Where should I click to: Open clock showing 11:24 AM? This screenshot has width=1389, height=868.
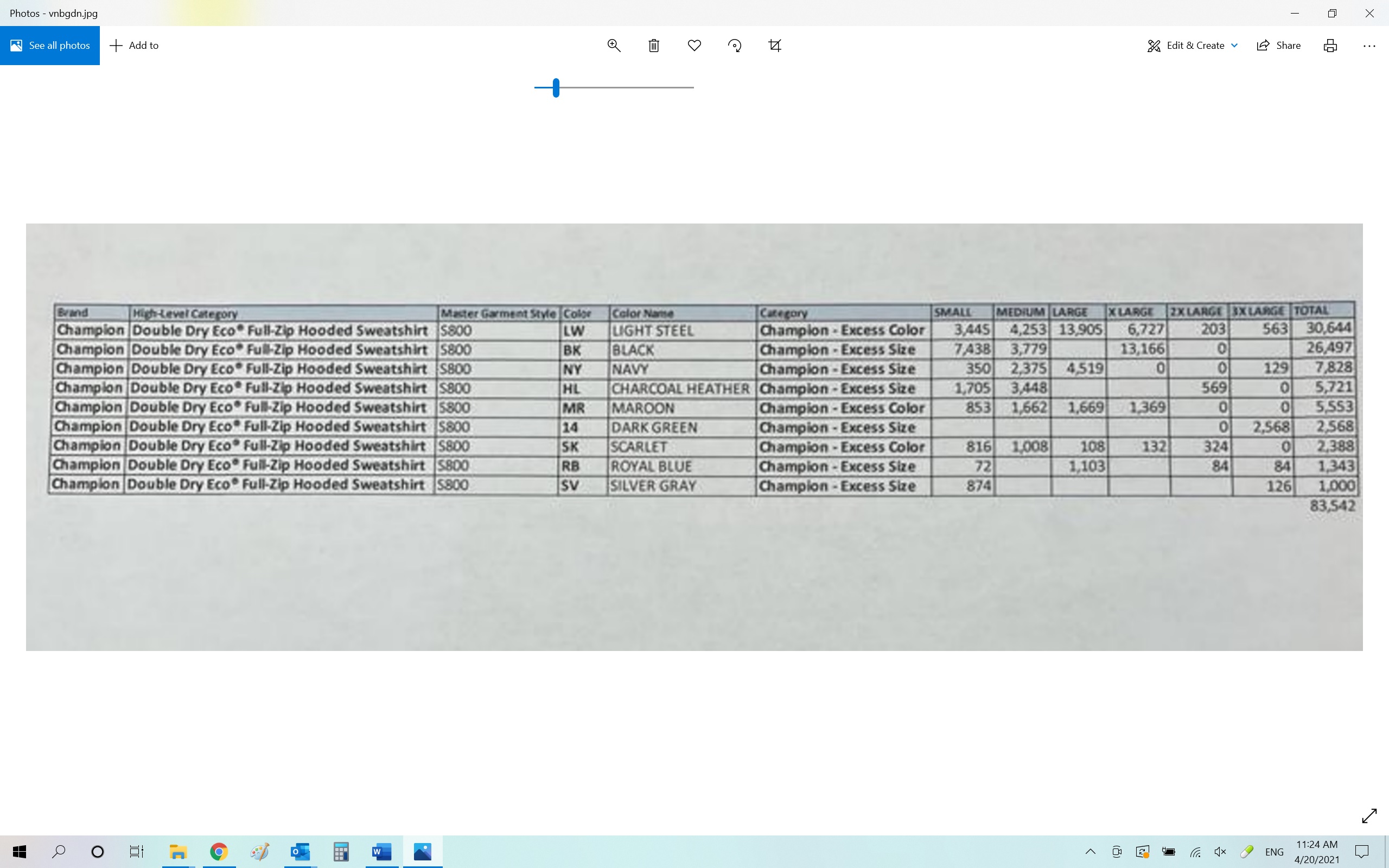[x=1317, y=852]
